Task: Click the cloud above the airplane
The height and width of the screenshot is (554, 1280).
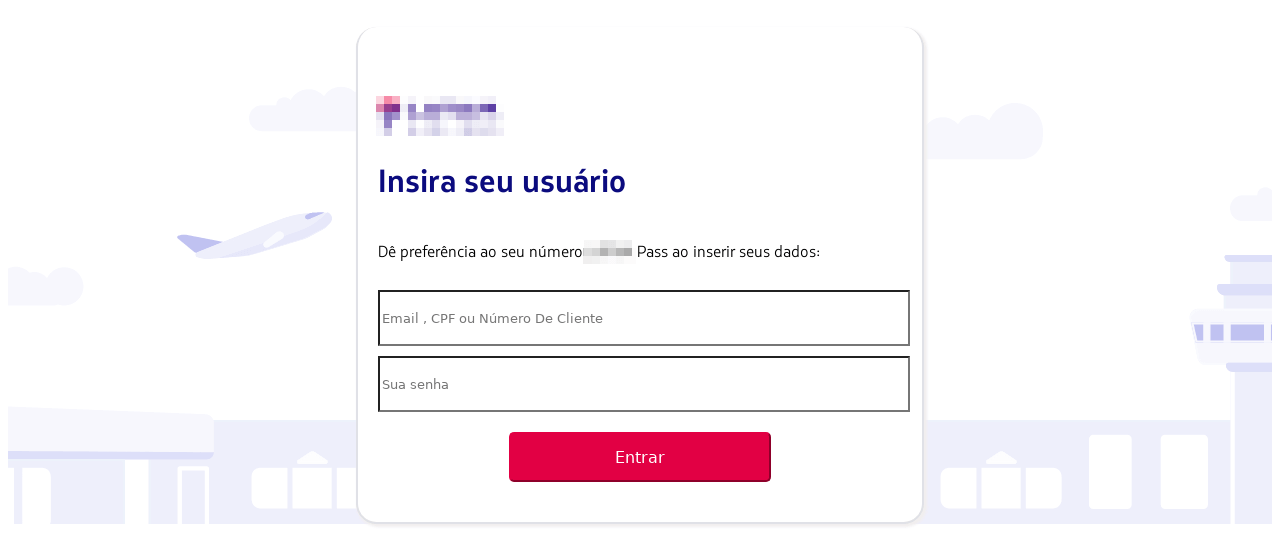Action: coord(304,110)
